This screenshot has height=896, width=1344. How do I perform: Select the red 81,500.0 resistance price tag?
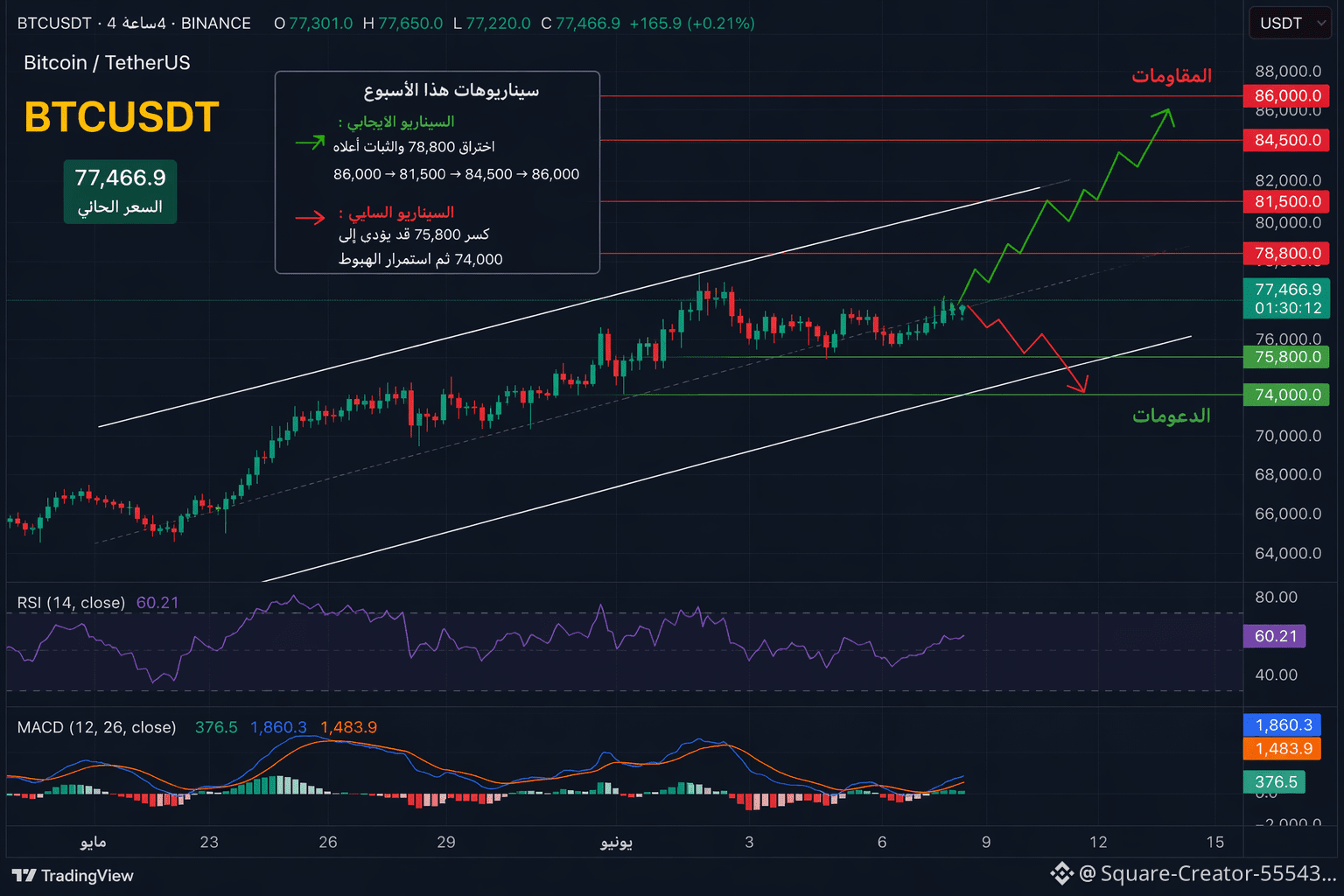[x=1286, y=201]
